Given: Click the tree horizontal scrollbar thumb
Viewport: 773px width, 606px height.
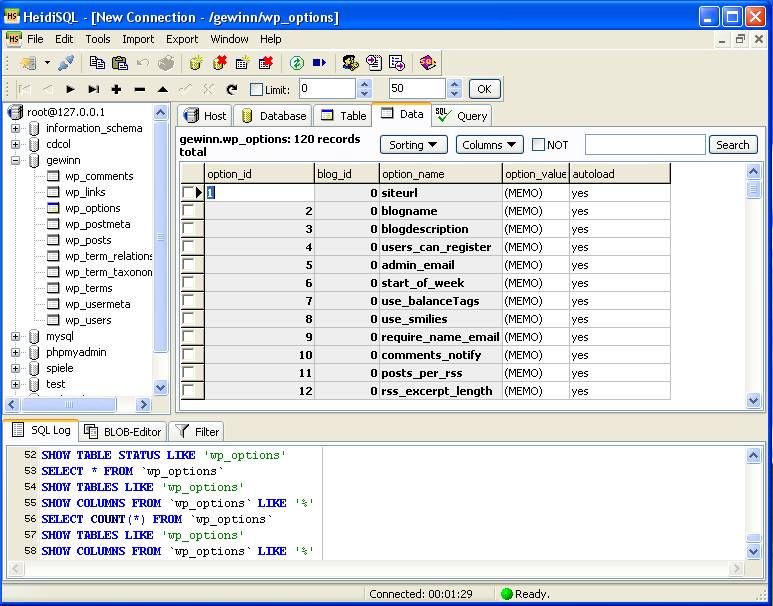Looking at the screenshot, I should (69, 405).
